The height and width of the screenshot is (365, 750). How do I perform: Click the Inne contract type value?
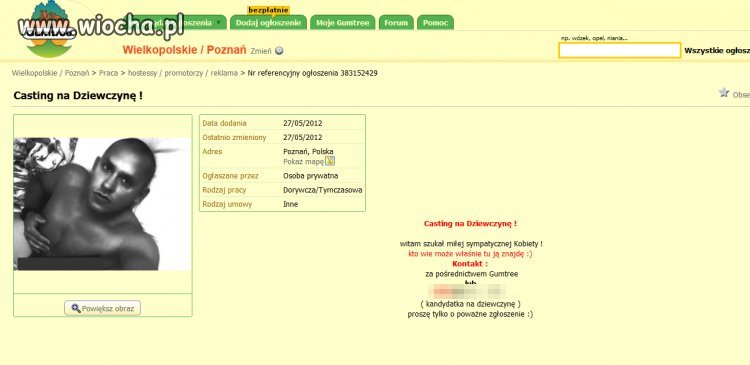coord(290,204)
